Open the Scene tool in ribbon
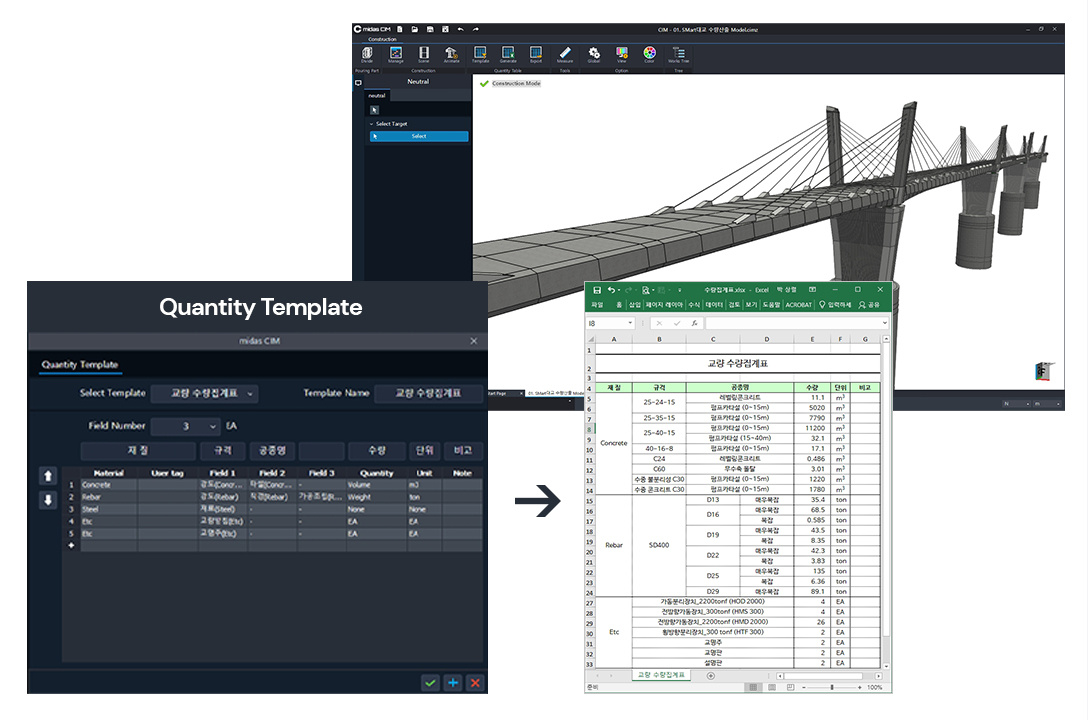Screen dimensions: 1088x720 (423, 54)
